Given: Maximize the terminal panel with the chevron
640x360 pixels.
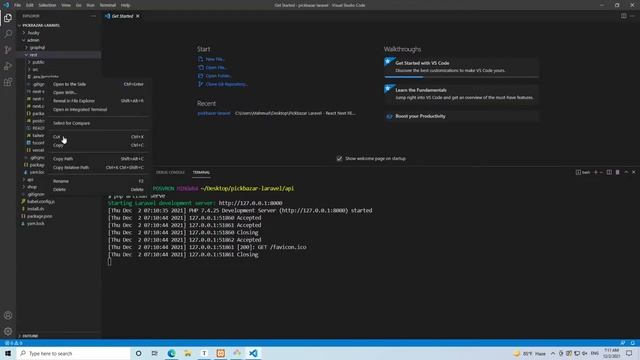Looking at the screenshot, I should (626, 172).
